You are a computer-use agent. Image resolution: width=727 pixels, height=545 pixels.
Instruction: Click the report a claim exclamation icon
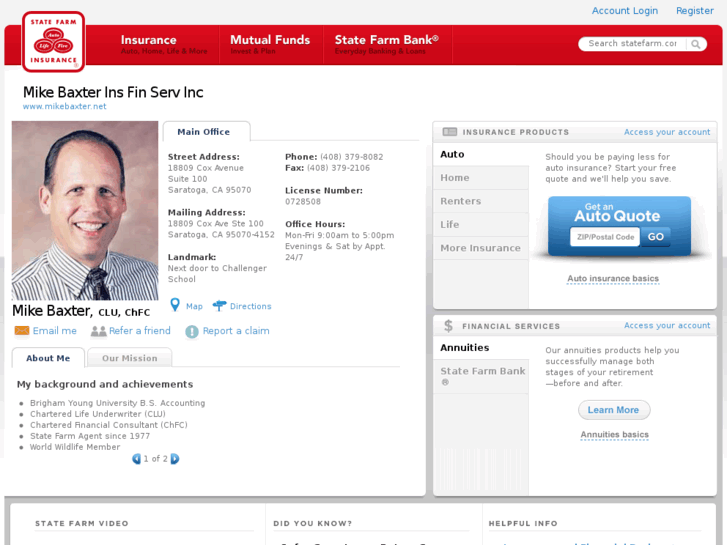click(192, 331)
